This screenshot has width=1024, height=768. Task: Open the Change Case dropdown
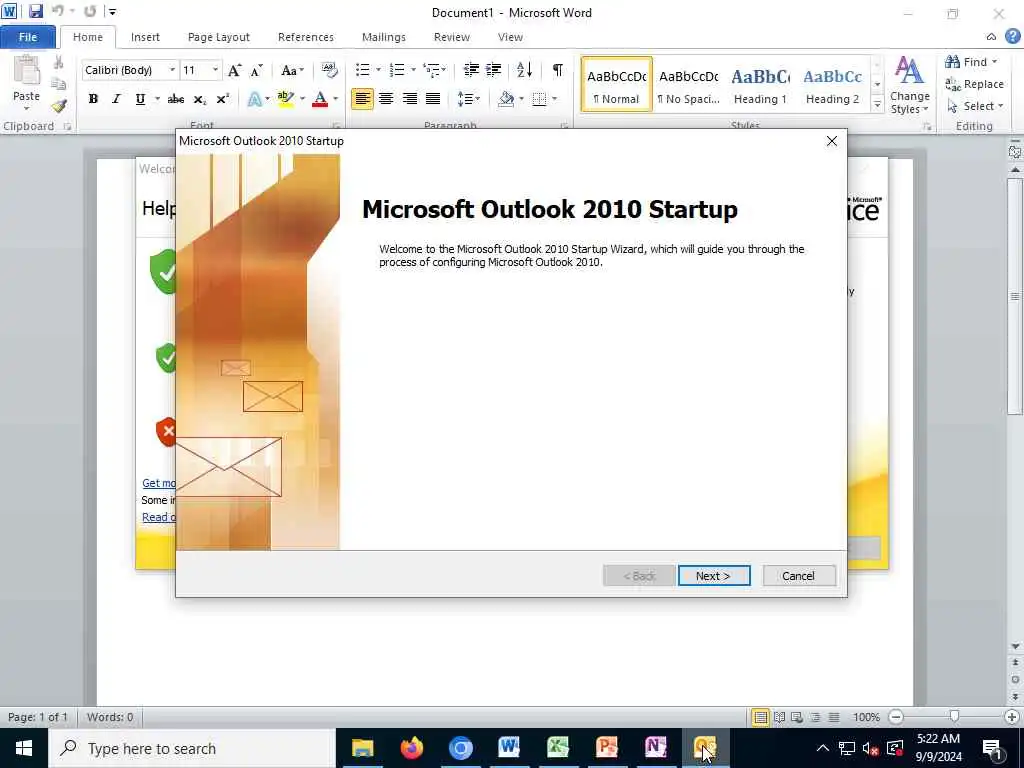(292, 70)
